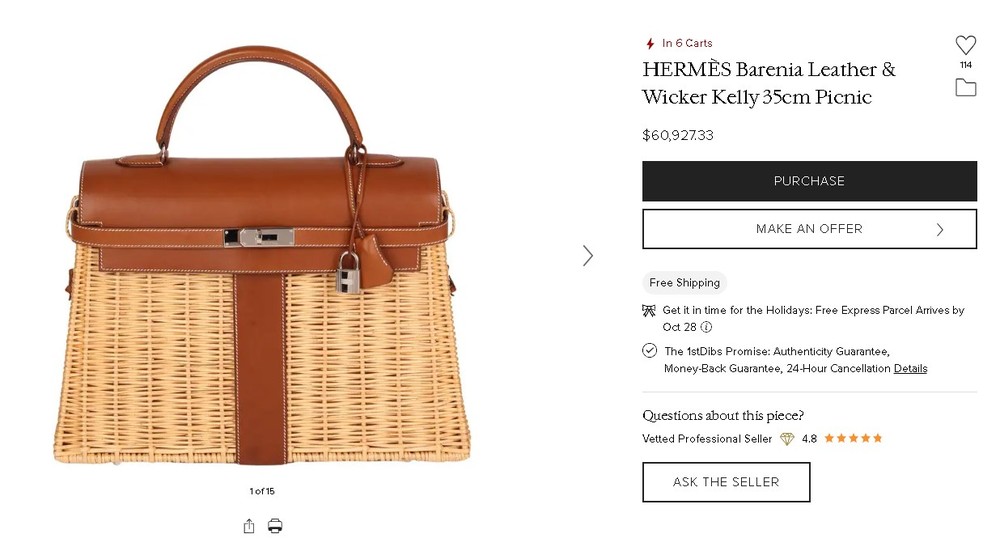The height and width of the screenshot is (551, 1000).
Task: Click the Vetted Professional Seller text
Action: tap(707, 439)
